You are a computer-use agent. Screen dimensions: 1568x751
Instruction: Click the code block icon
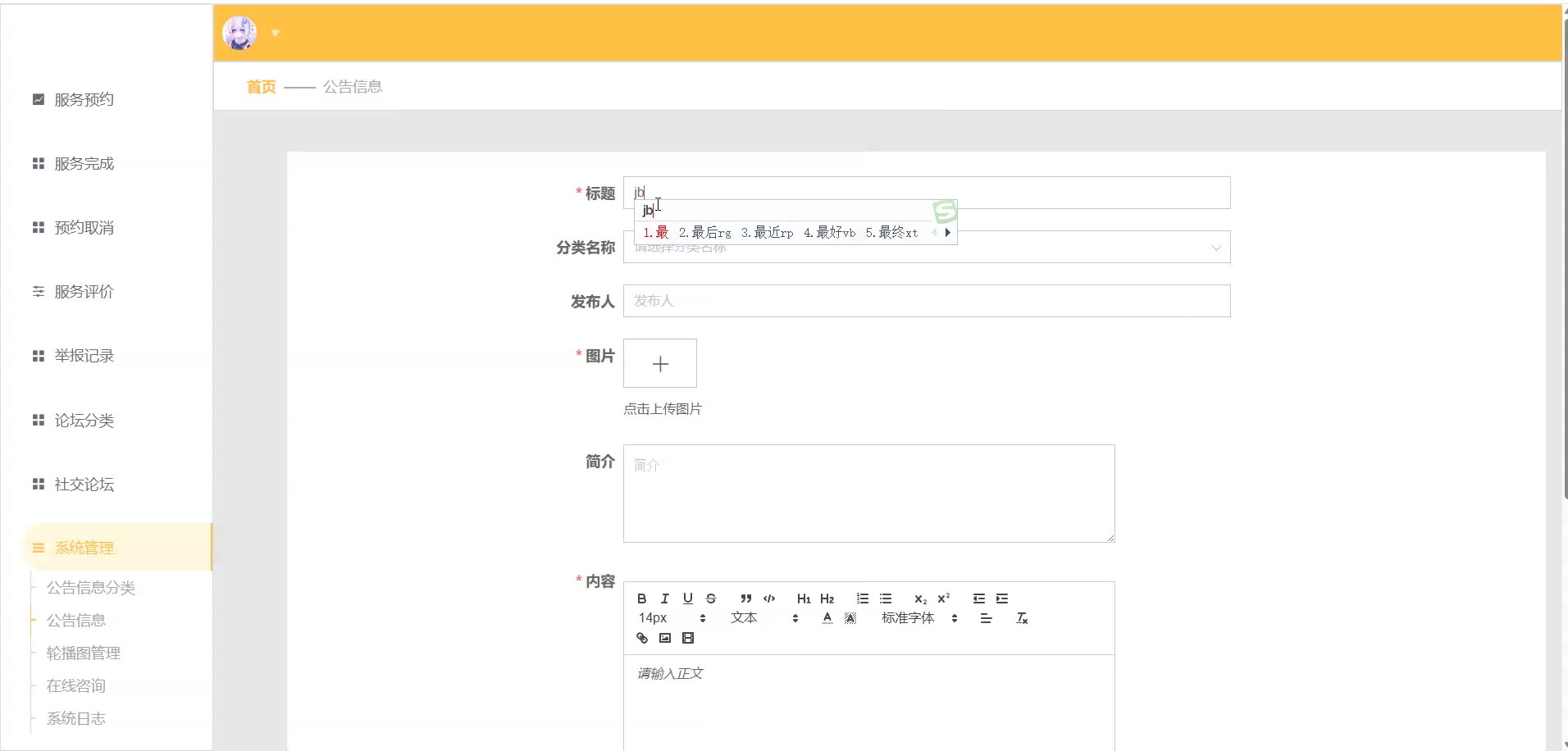click(768, 599)
